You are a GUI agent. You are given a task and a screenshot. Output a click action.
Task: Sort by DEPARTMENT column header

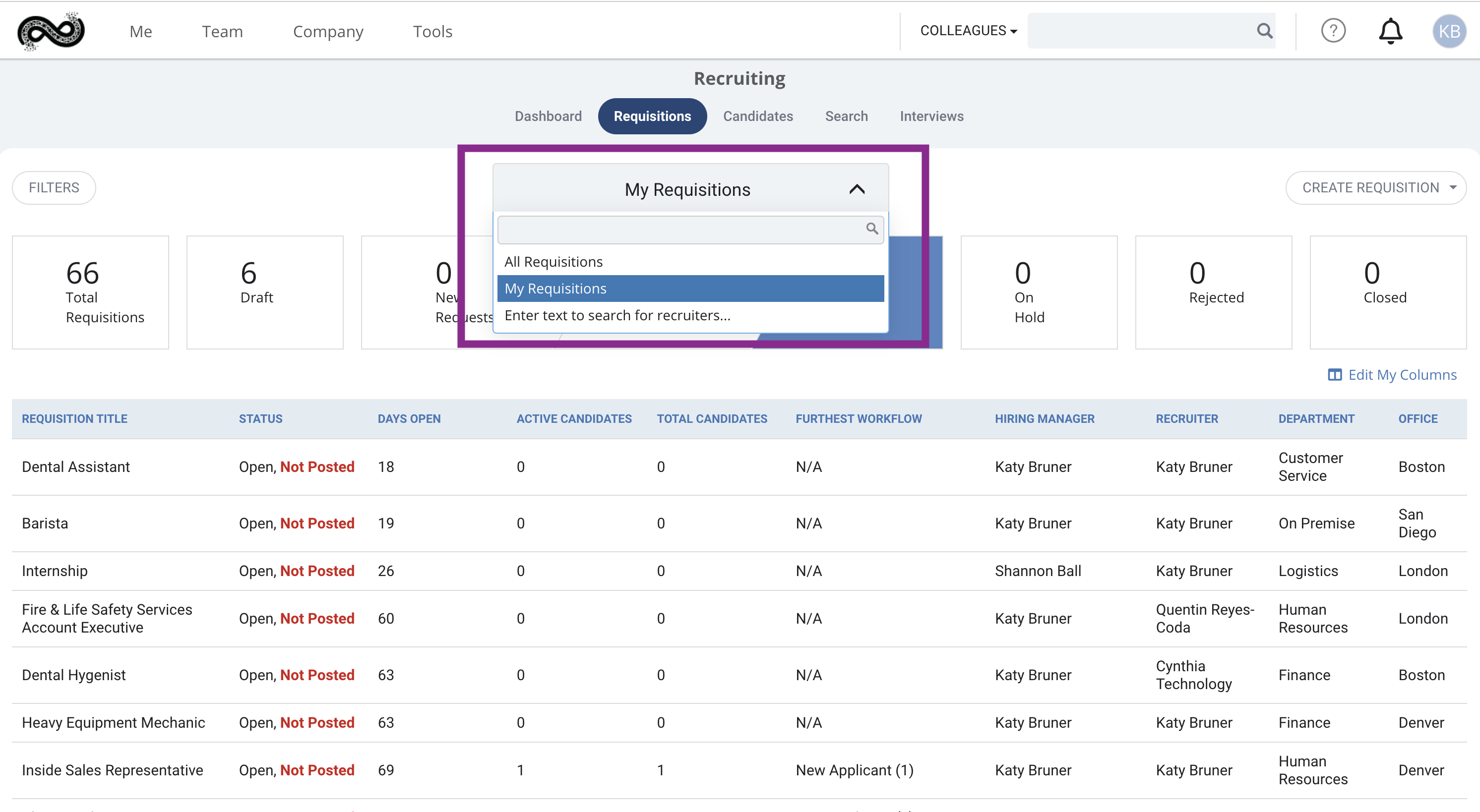click(1316, 419)
